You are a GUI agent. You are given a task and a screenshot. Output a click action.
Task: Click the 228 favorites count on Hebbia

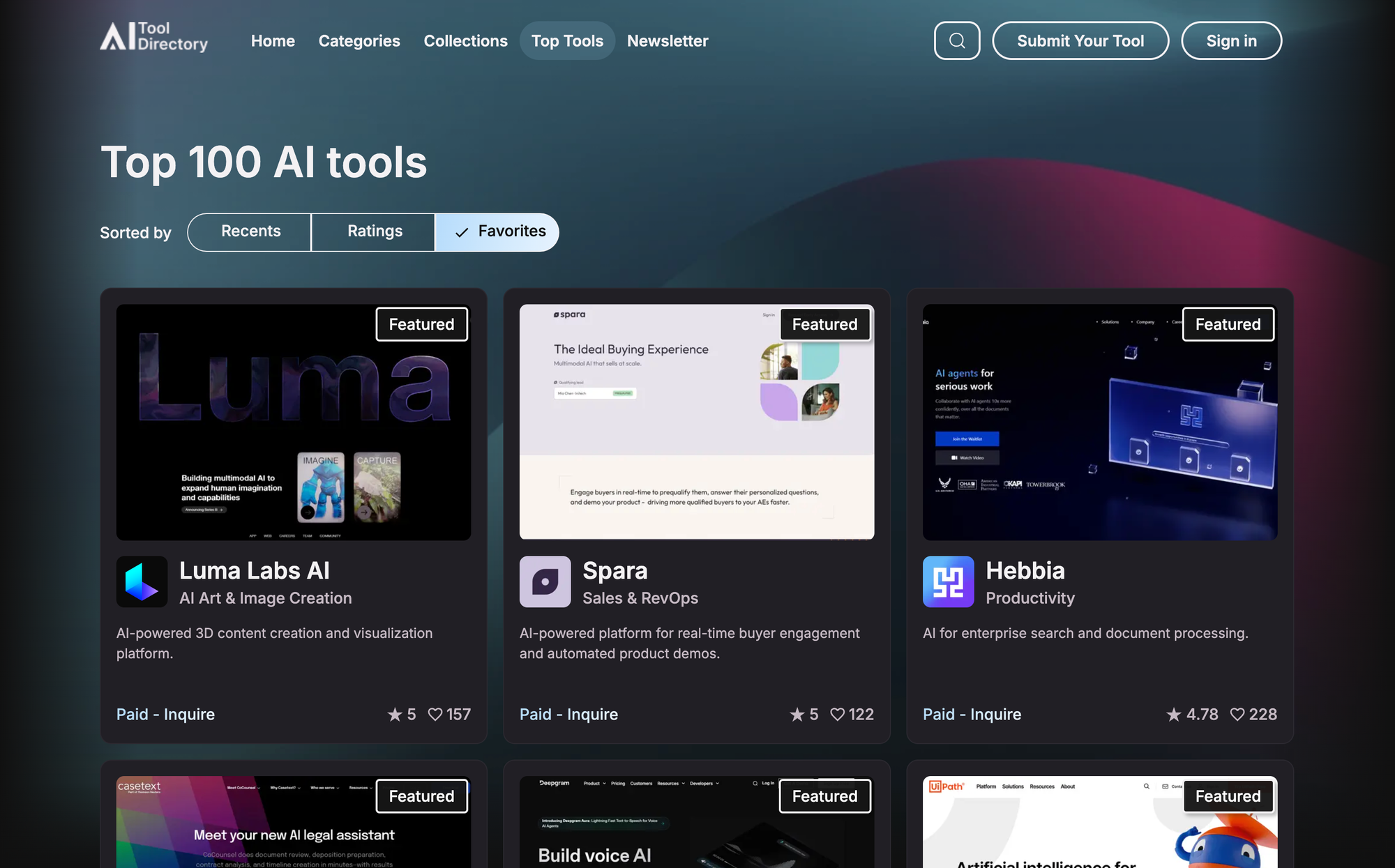coord(1263,715)
